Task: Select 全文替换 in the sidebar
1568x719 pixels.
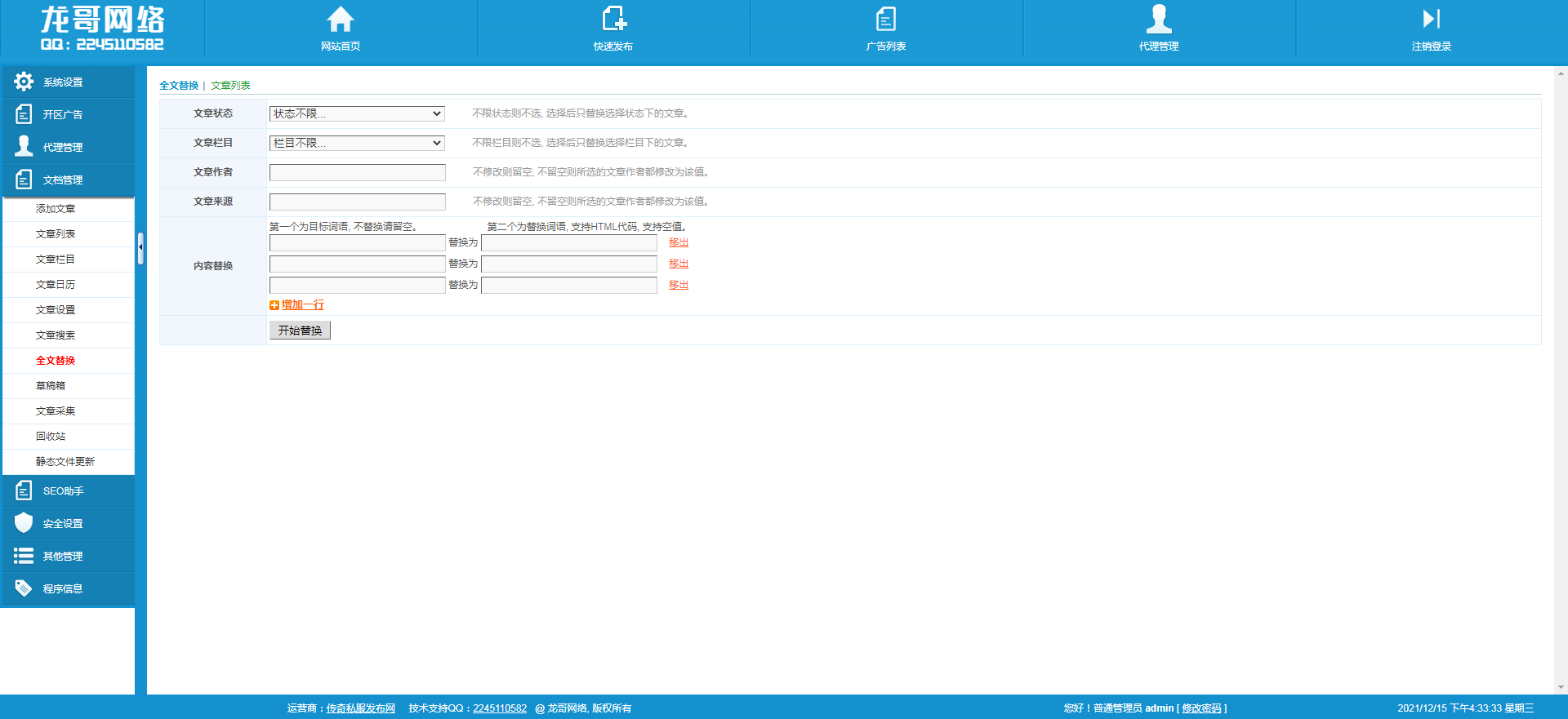Action: point(56,361)
